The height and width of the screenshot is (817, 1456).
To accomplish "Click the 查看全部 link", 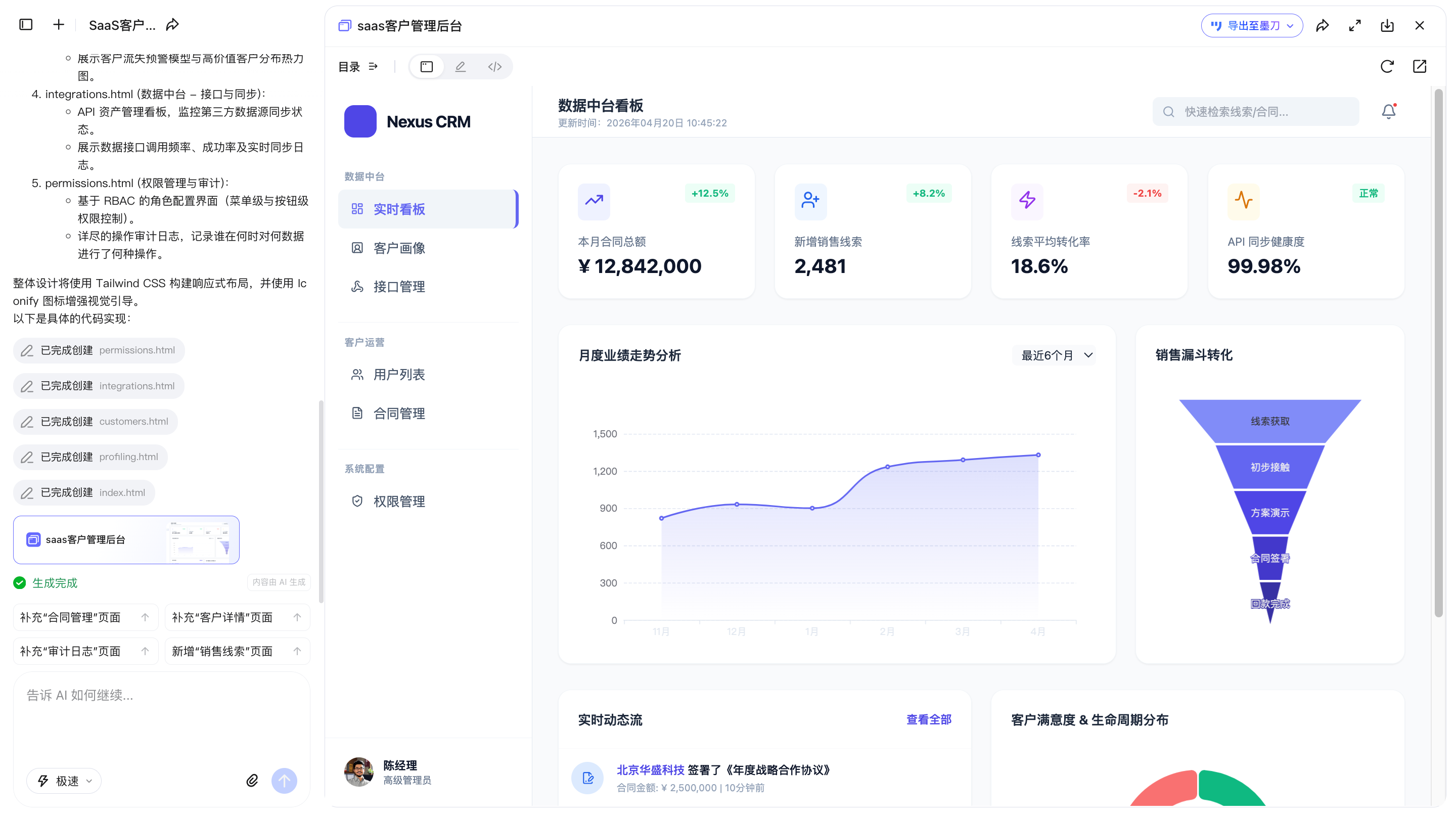I will coord(928,719).
